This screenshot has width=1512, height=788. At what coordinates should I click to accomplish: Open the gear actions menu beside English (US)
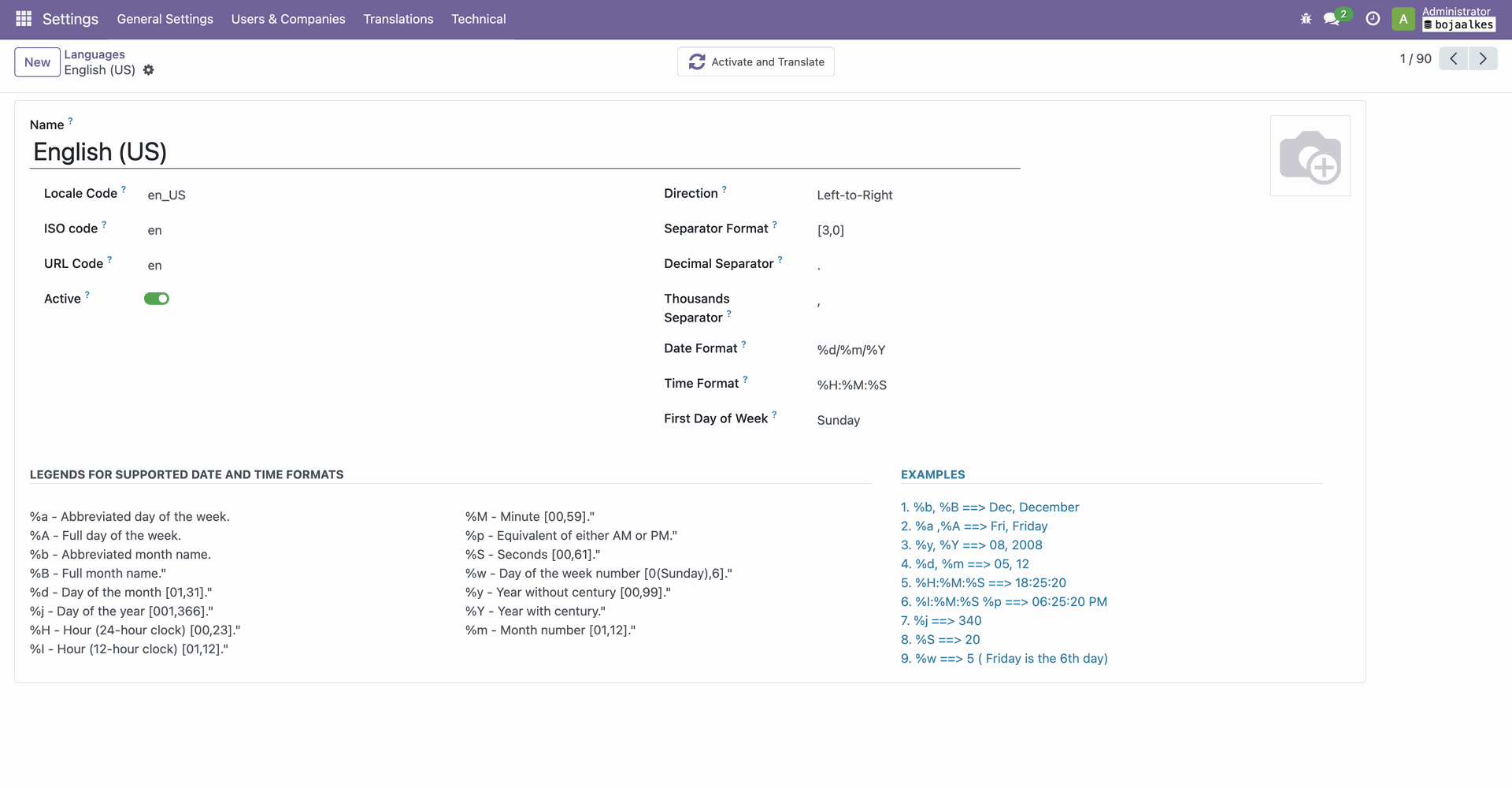click(149, 70)
